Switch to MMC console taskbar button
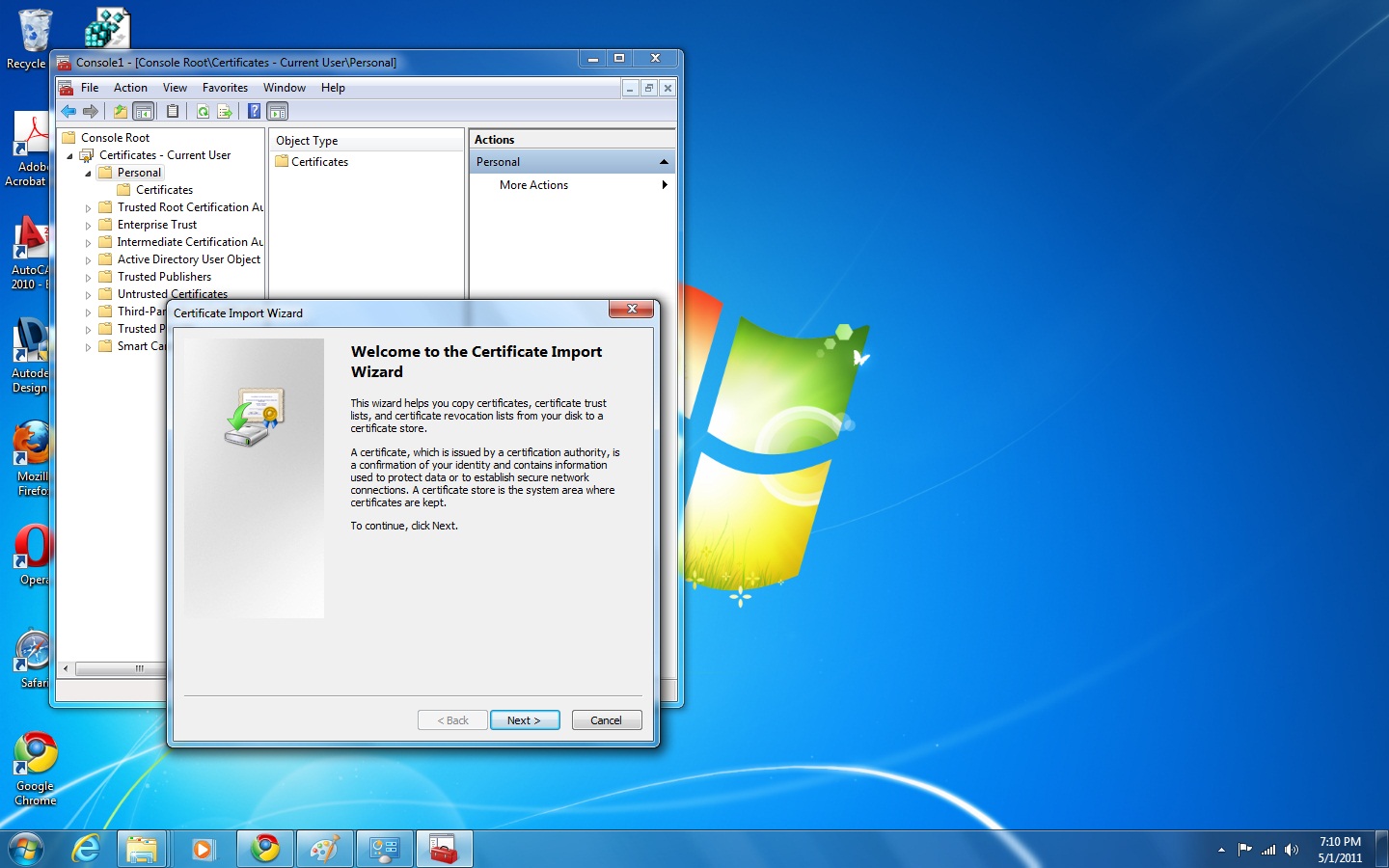The height and width of the screenshot is (868, 1389). (445, 849)
